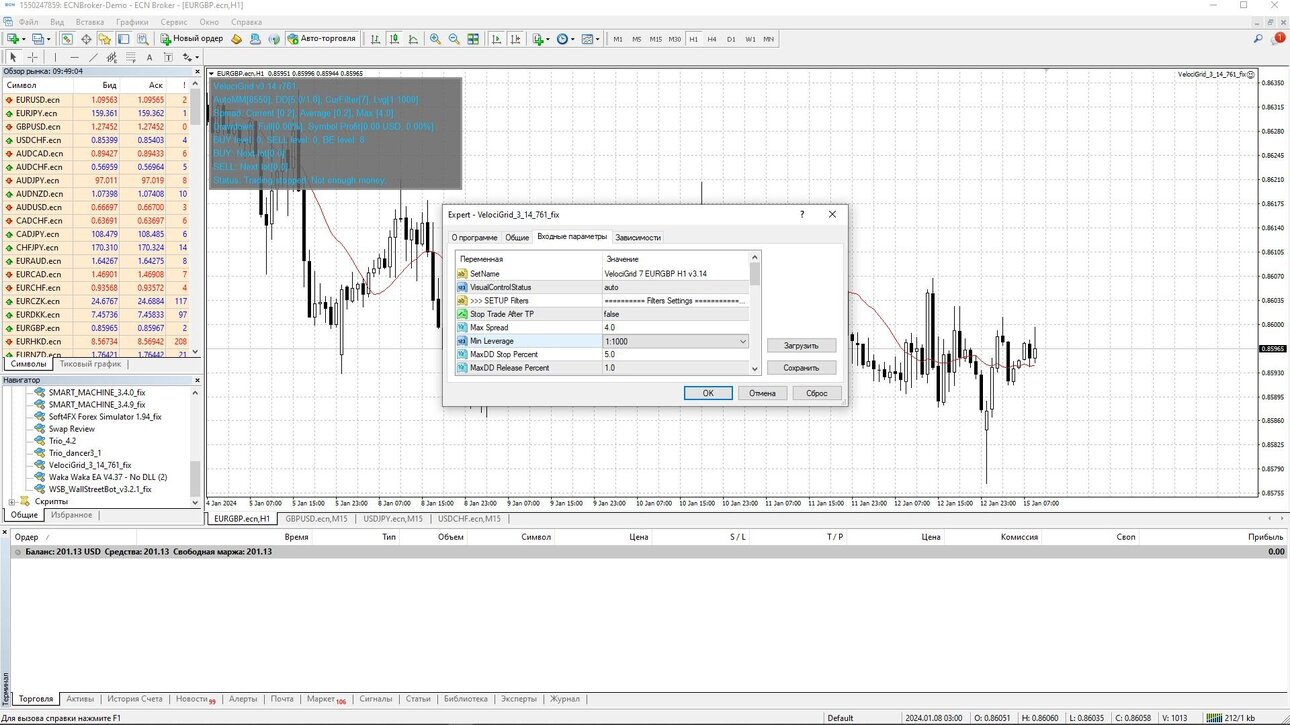Click the dialog help question mark

pyautogui.click(x=802, y=214)
